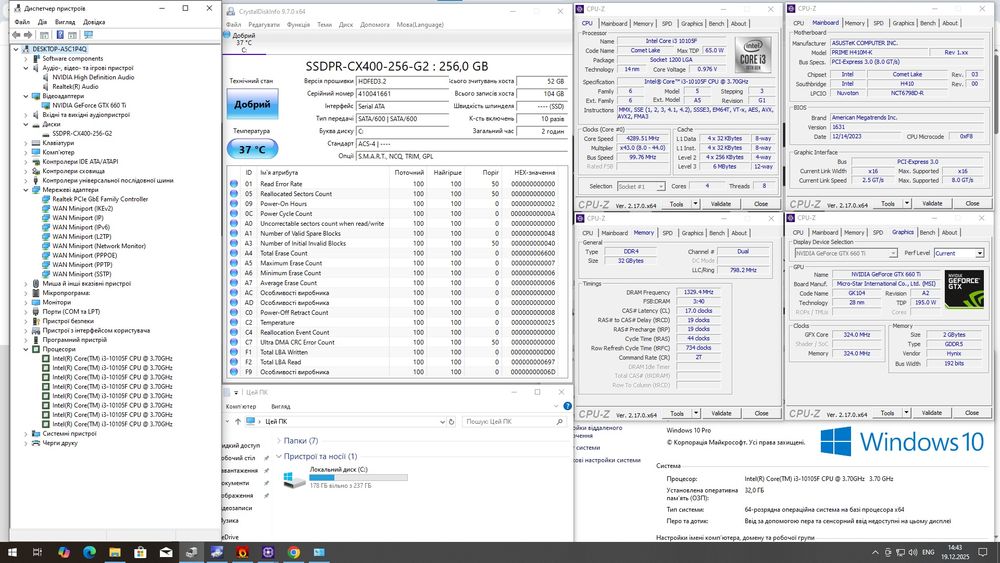This screenshot has height=563, width=1000.
Task: Collapse the Диски node
Action: click(x=26, y=124)
